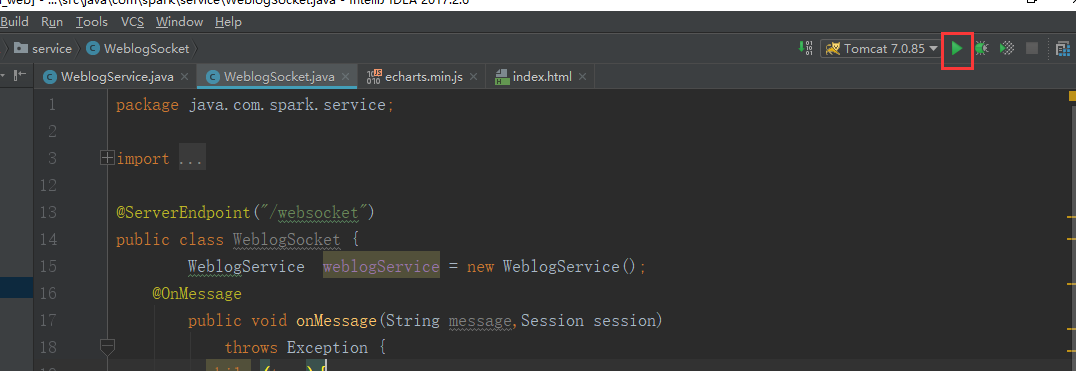Click the onMessage method name
This screenshot has height=371, width=1076.
click(336, 320)
